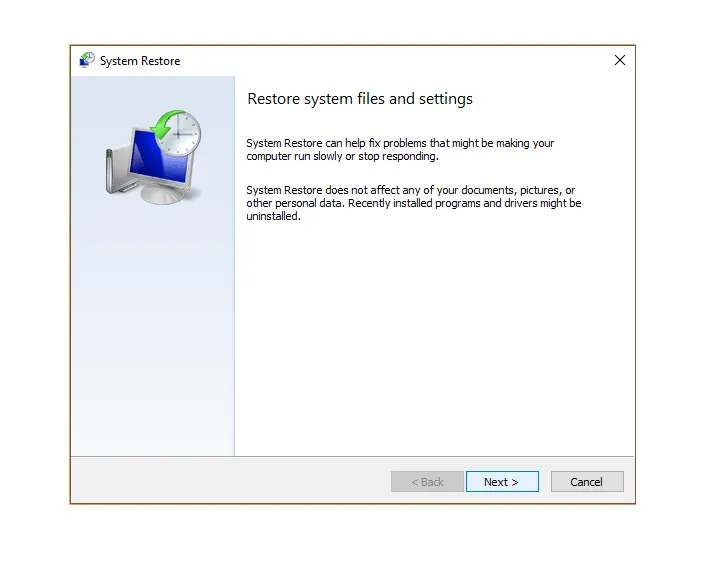Click the paragraph starting "System Restore does not affect"
The image size is (721, 563).
(x=413, y=203)
